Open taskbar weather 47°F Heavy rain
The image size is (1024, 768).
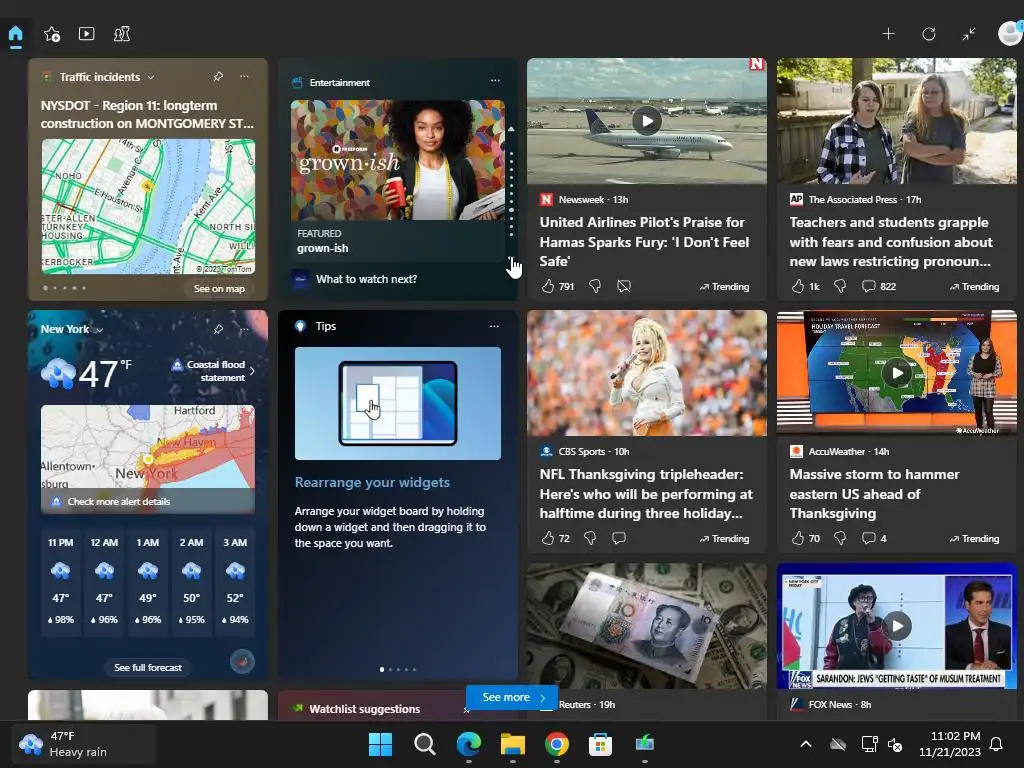point(85,744)
